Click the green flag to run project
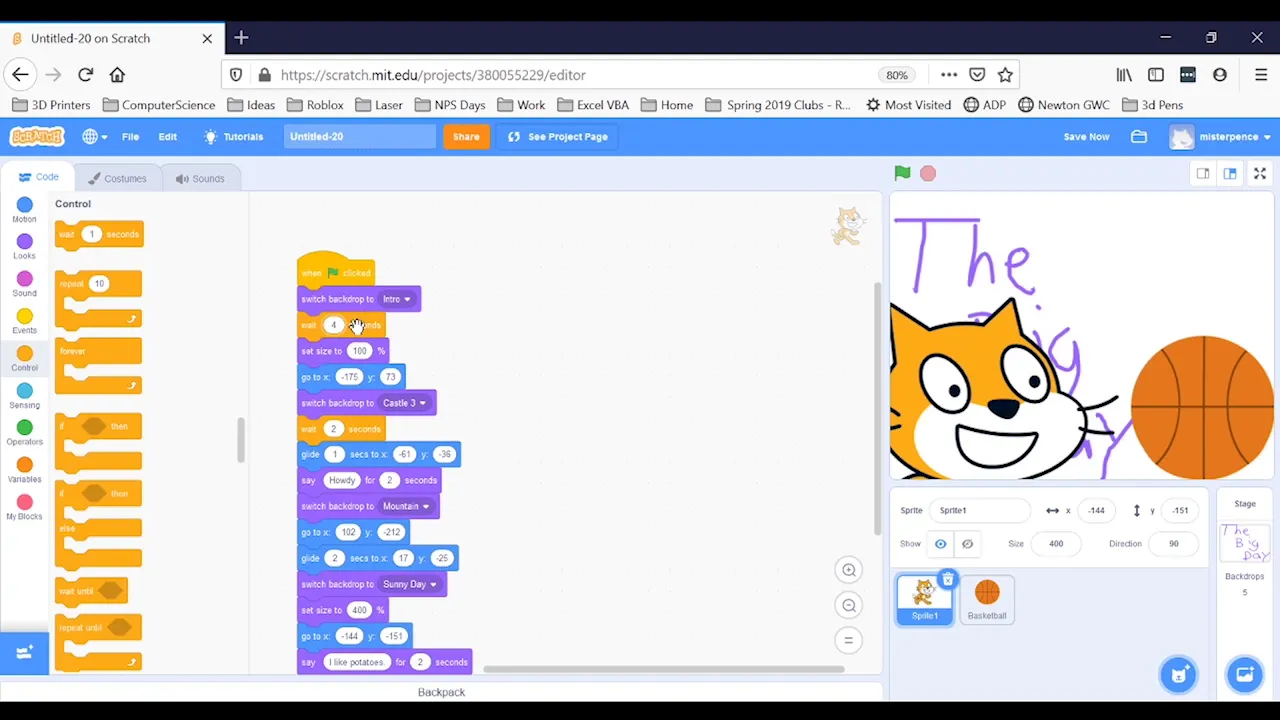The image size is (1280, 720). 902,173
